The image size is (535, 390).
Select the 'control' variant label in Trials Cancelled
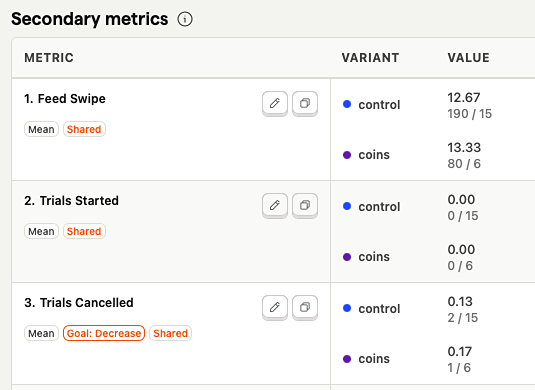[379, 309]
